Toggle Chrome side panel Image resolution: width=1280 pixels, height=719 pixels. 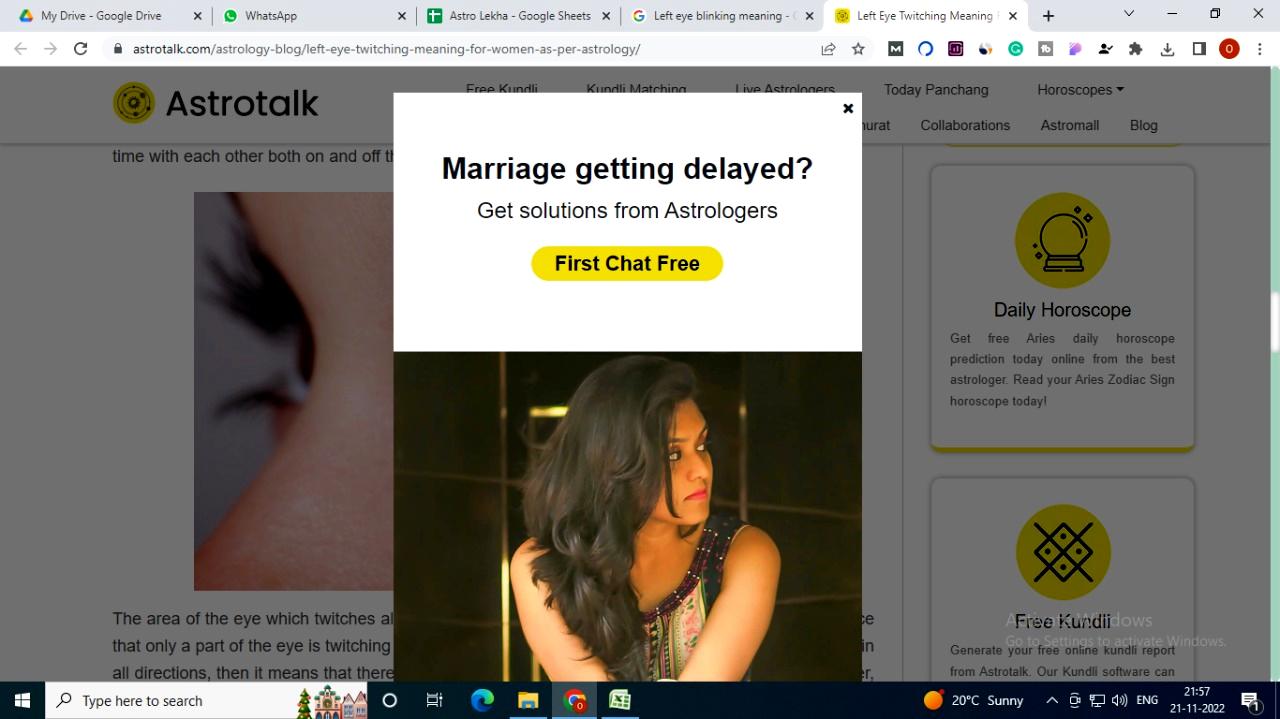pos(1199,49)
